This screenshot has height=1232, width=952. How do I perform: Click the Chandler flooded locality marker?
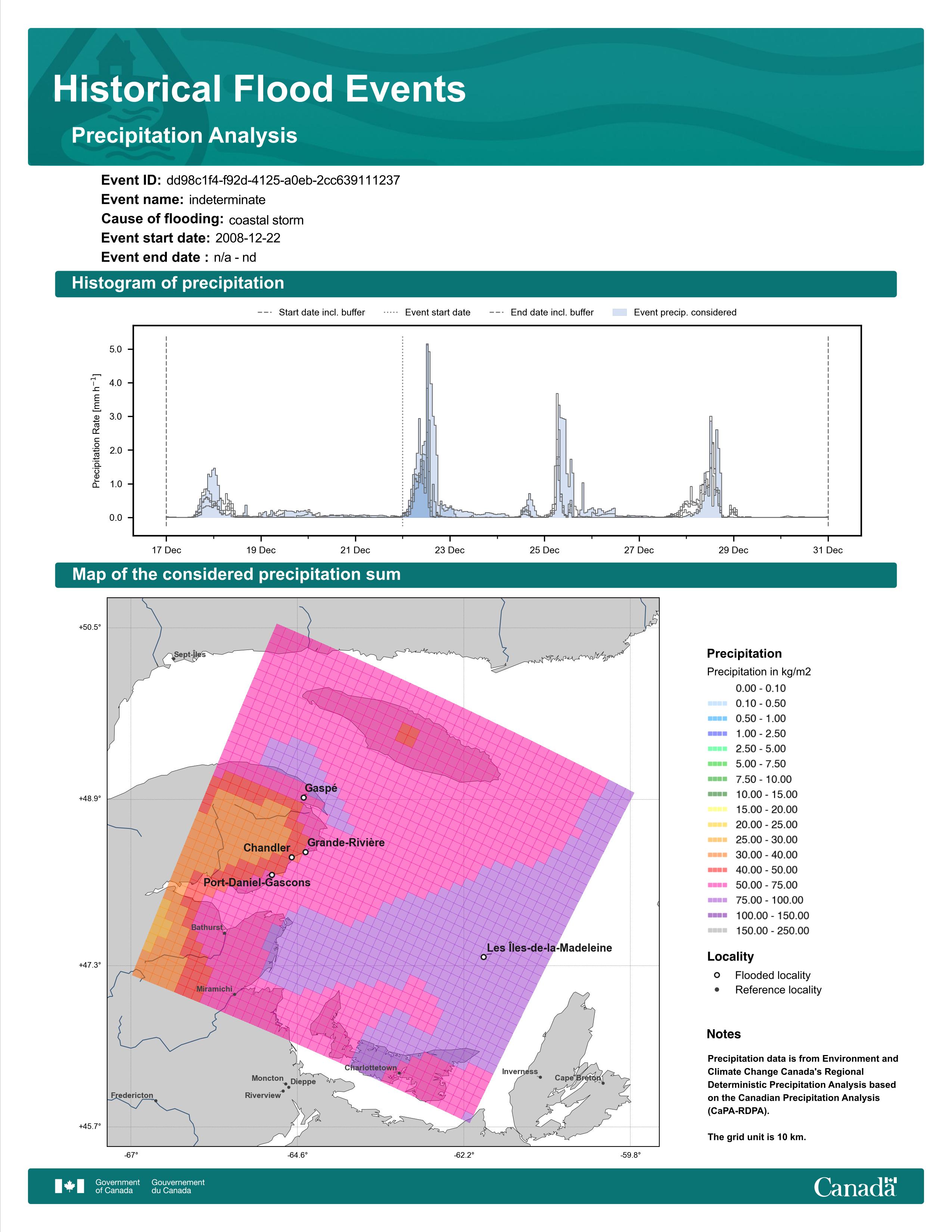292,857
